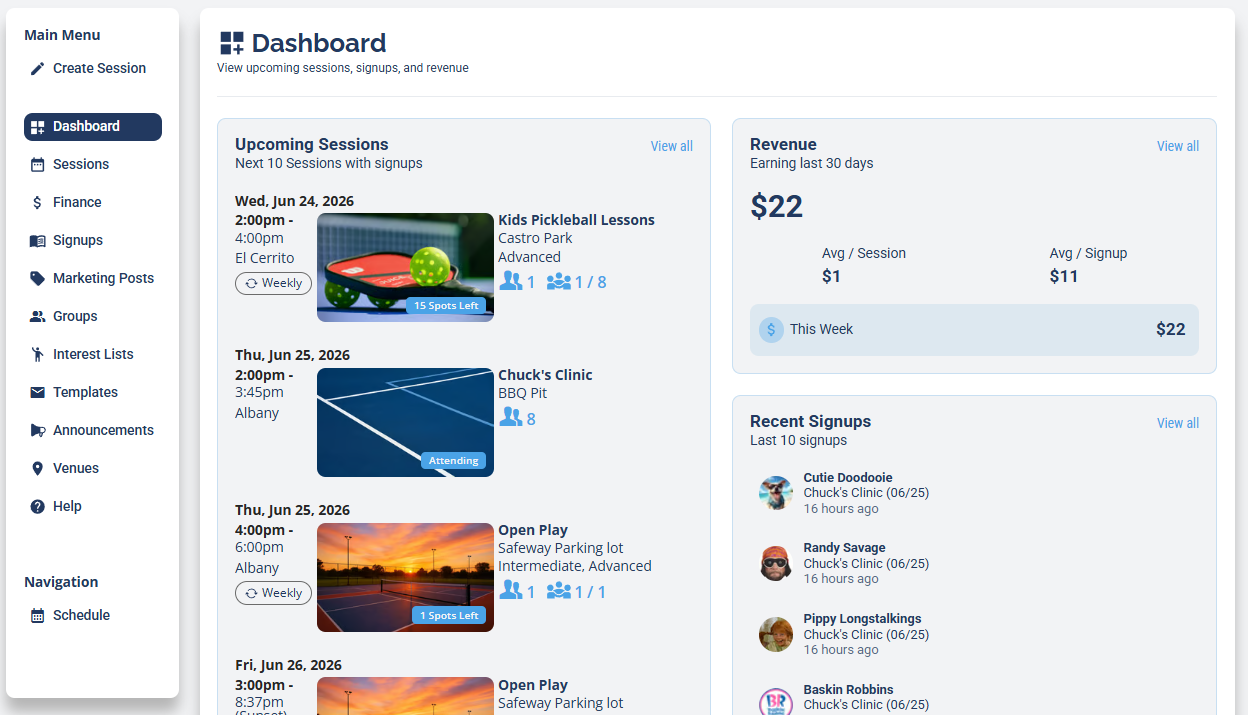Click the Pippy Longstalkings signup name
The height and width of the screenshot is (715, 1248).
862,619
